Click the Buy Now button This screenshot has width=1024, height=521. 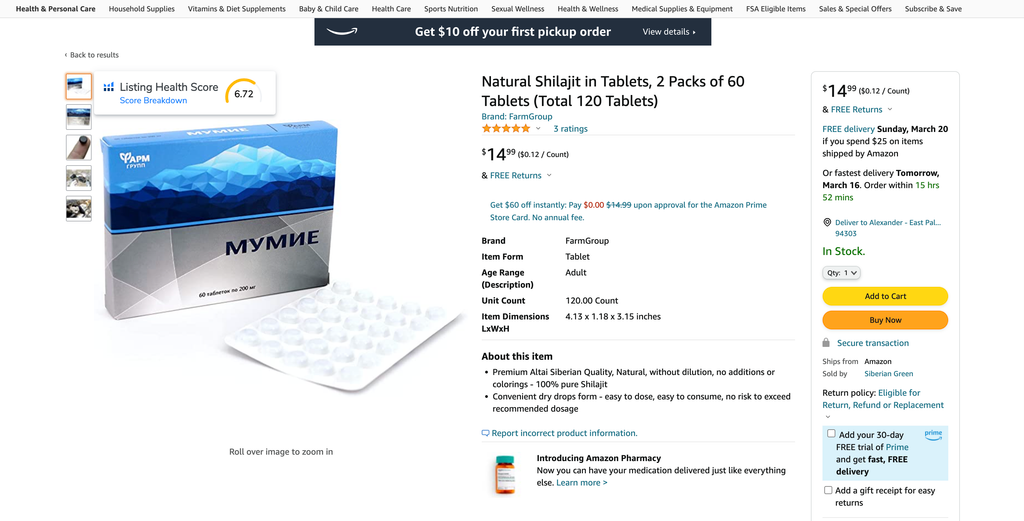point(885,320)
